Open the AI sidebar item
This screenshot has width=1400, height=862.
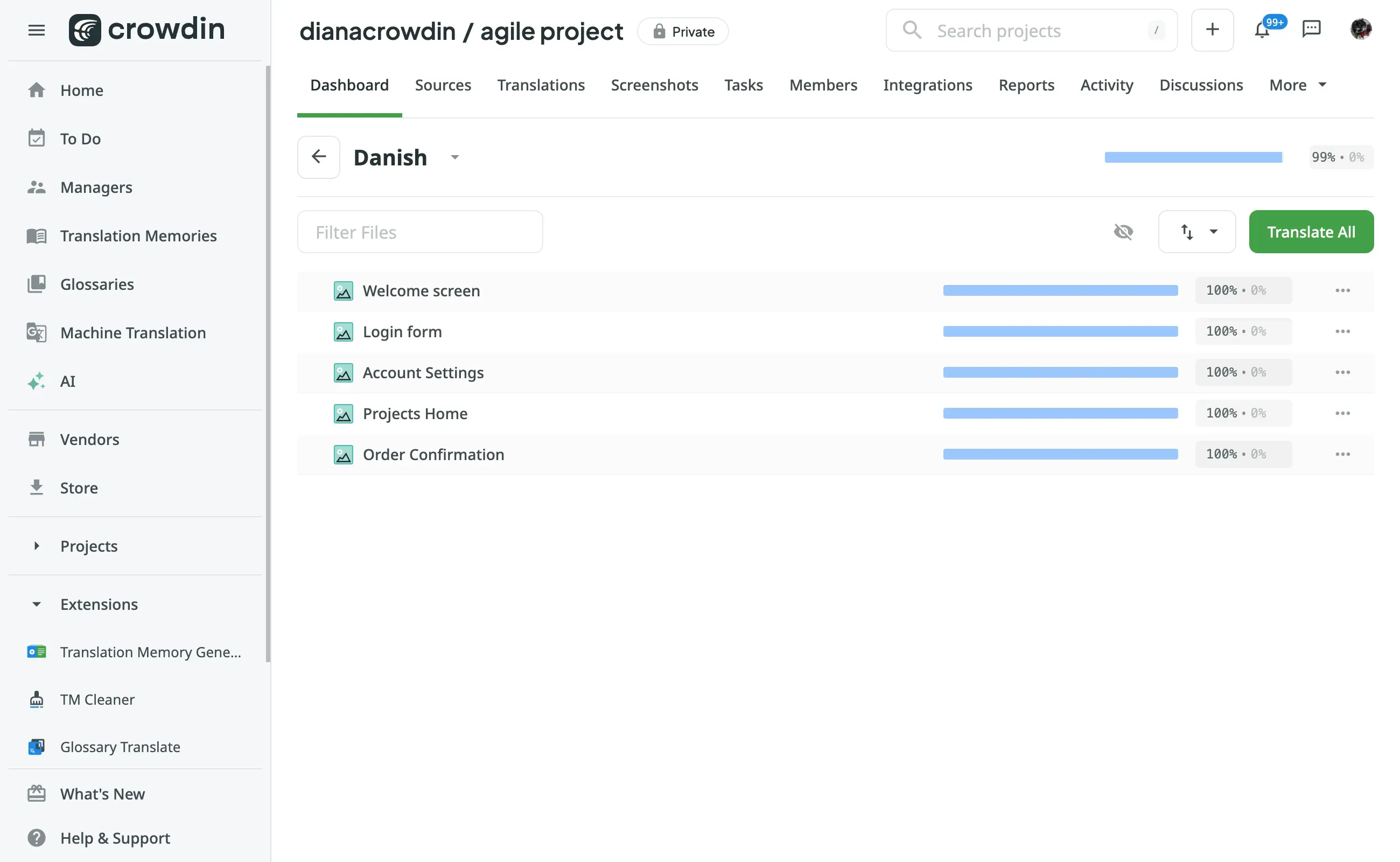pos(67,381)
